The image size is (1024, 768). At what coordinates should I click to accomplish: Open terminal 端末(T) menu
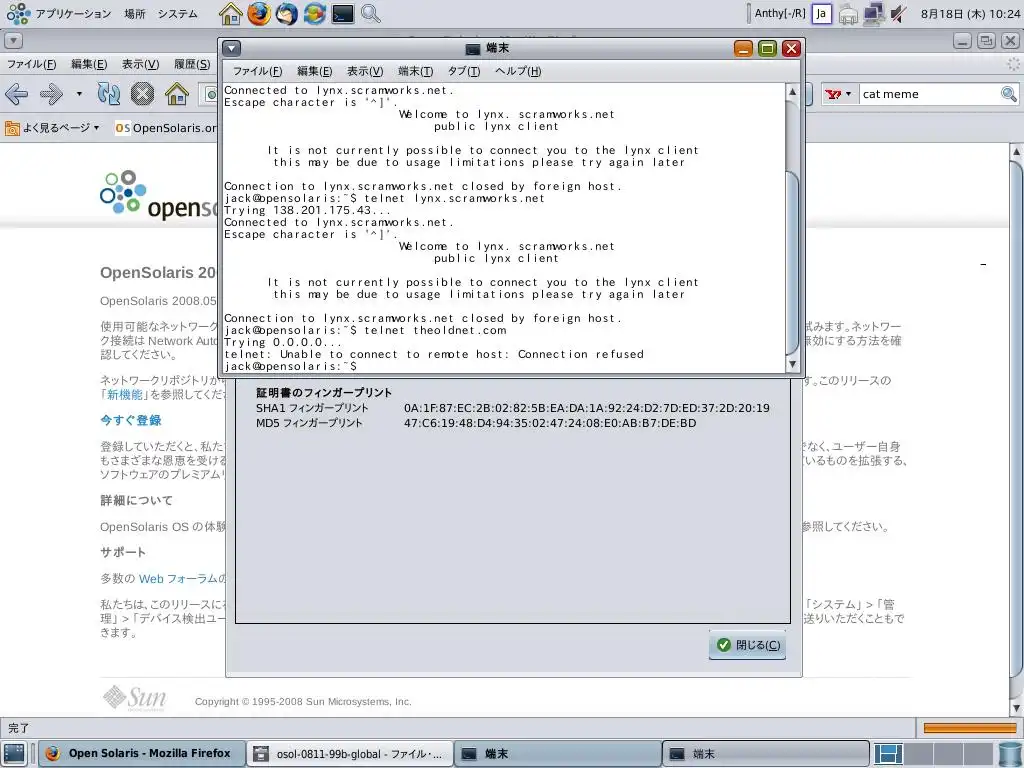click(415, 71)
